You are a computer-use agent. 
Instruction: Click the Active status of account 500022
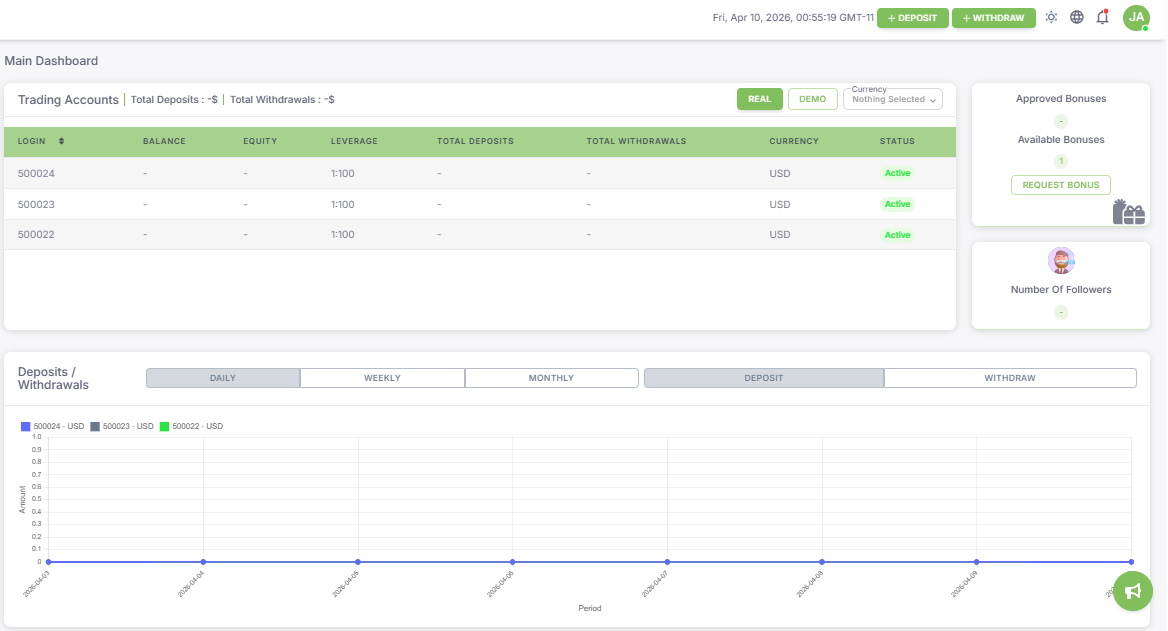coord(897,235)
